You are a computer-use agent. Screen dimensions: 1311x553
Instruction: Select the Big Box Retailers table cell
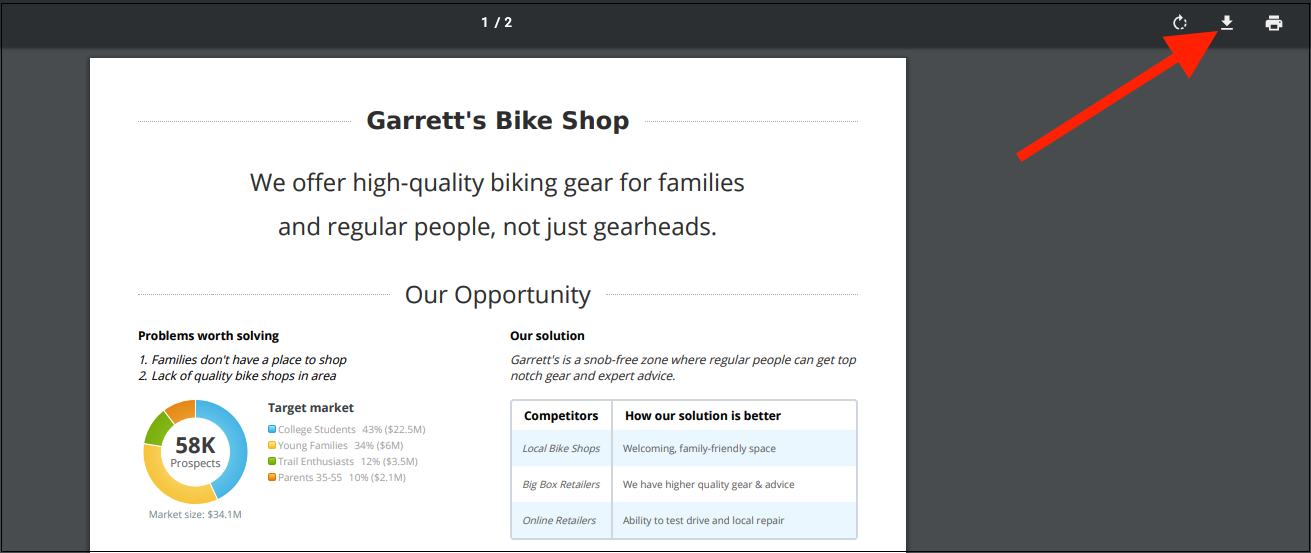point(561,485)
